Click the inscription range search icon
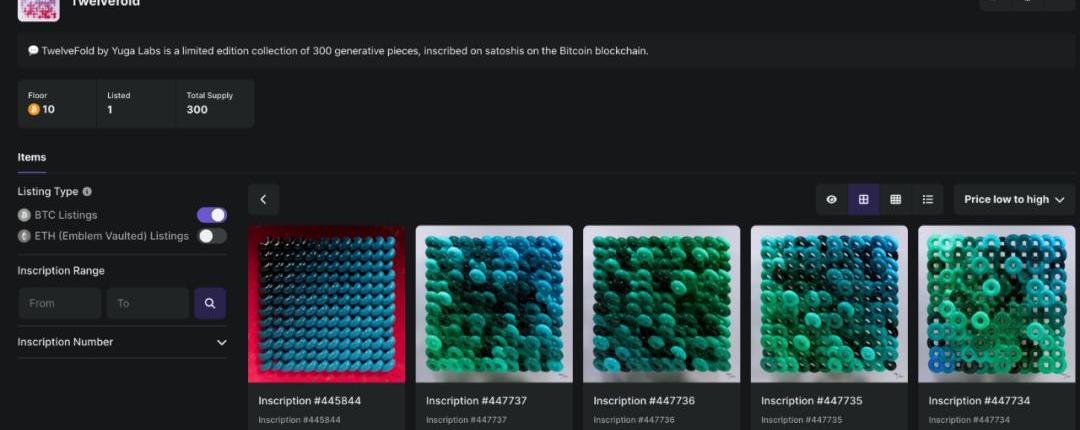1080x430 pixels. coord(210,303)
